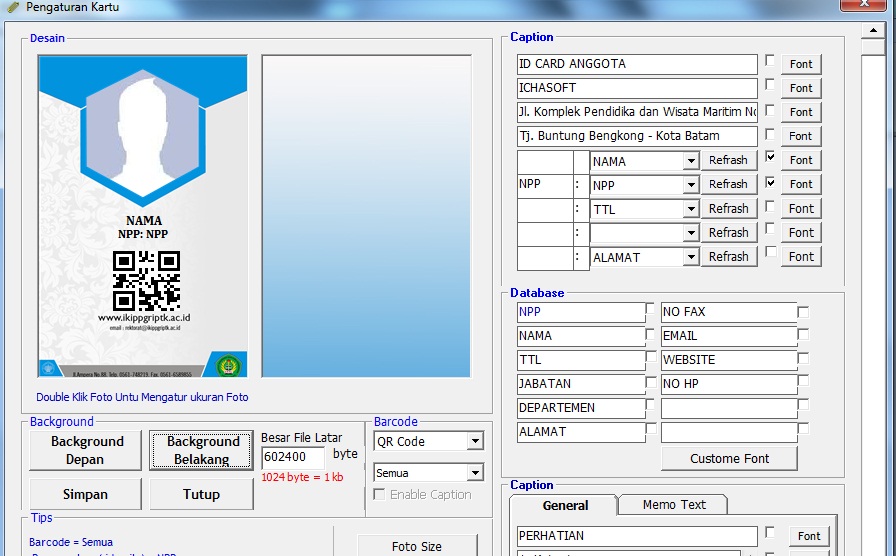Screen dimensions: 896x556
Task: Toggle checkbox beside NO FAX field
Action: [803, 312]
